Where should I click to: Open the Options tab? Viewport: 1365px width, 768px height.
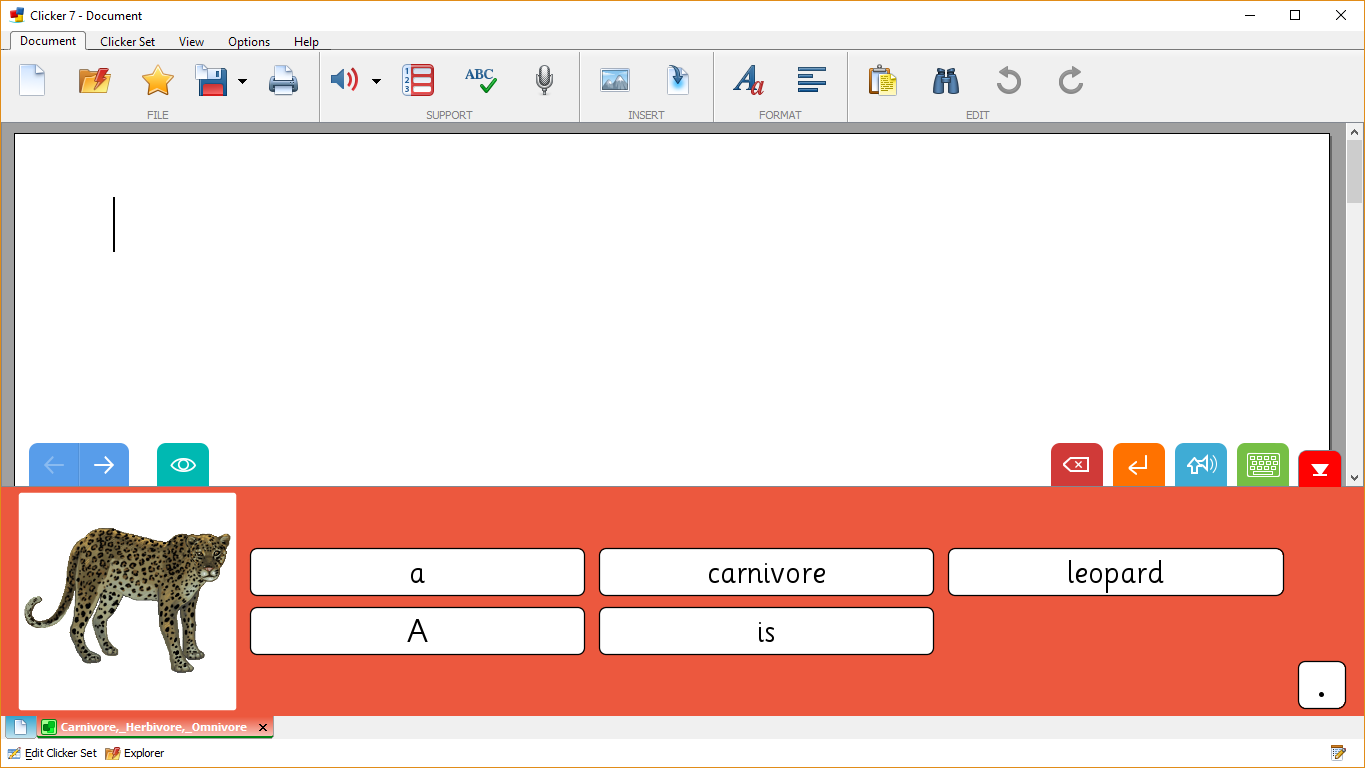click(x=249, y=42)
